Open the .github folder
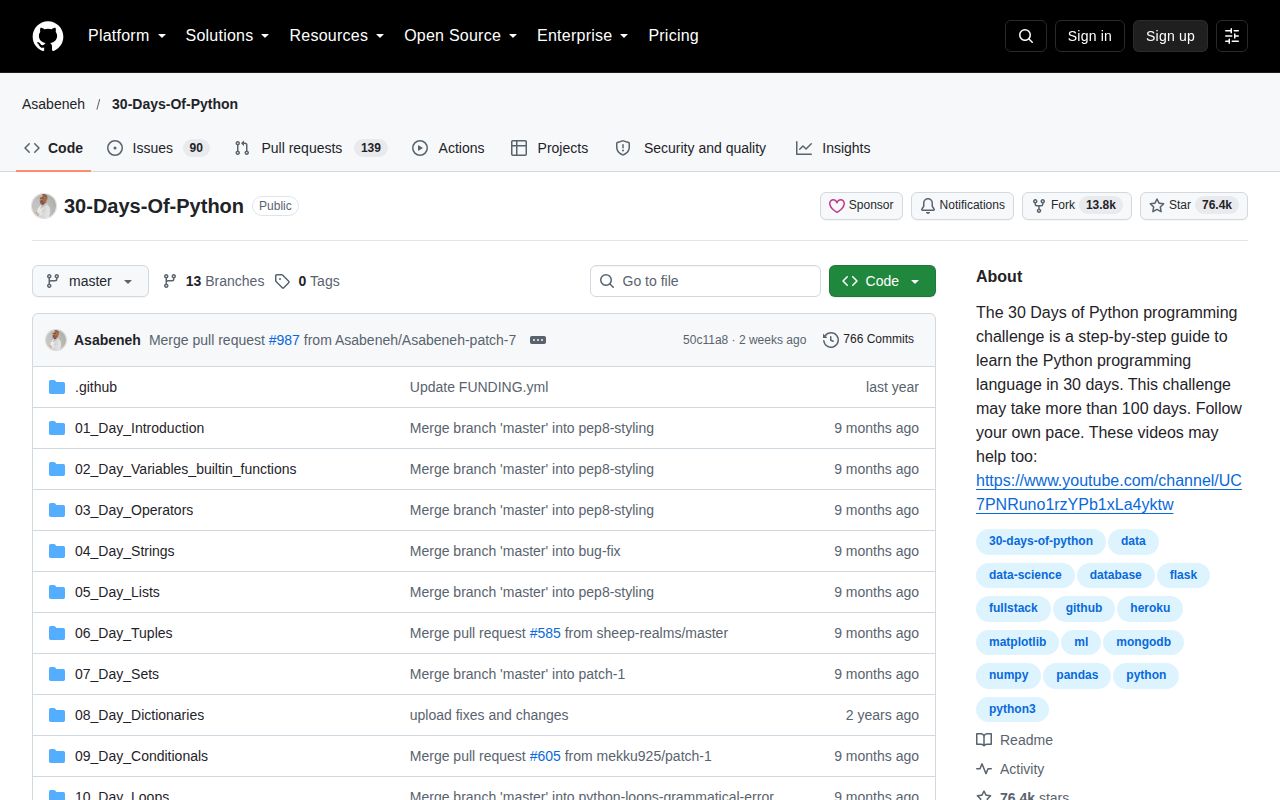 coord(96,387)
